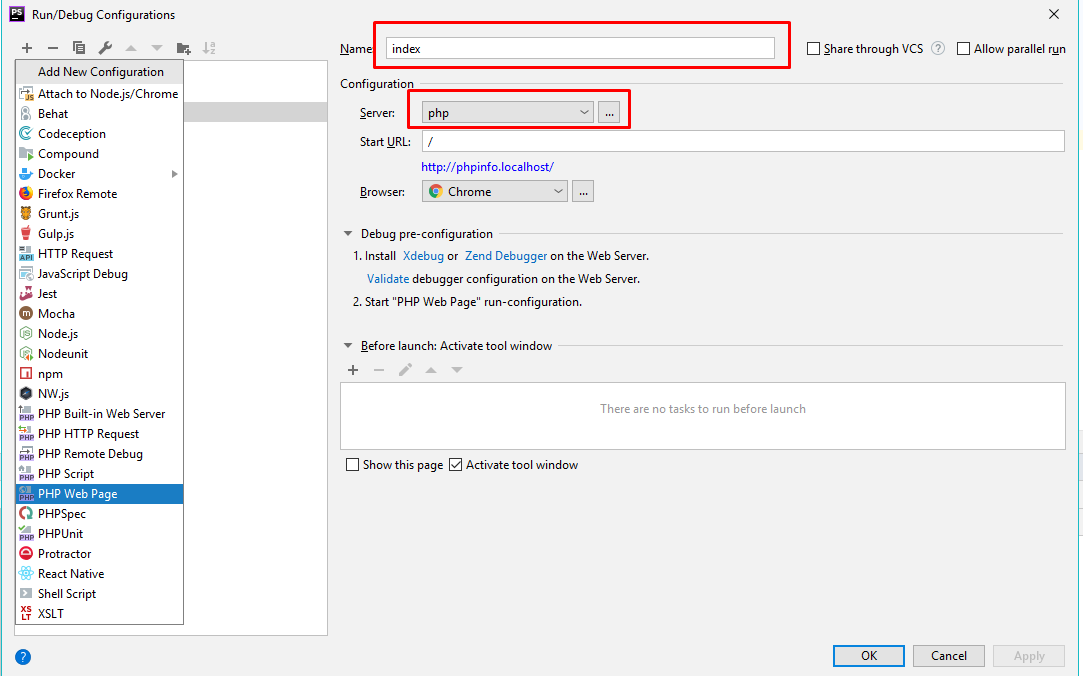Click the Sort Configurations alphabetically icon
The width and height of the screenshot is (1083, 676).
[x=209, y=48]
